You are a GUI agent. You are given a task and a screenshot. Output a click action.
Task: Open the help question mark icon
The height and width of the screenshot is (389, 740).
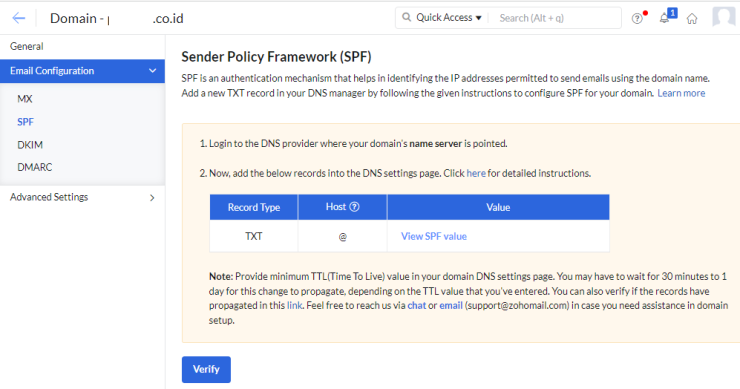tap(637, 18)
